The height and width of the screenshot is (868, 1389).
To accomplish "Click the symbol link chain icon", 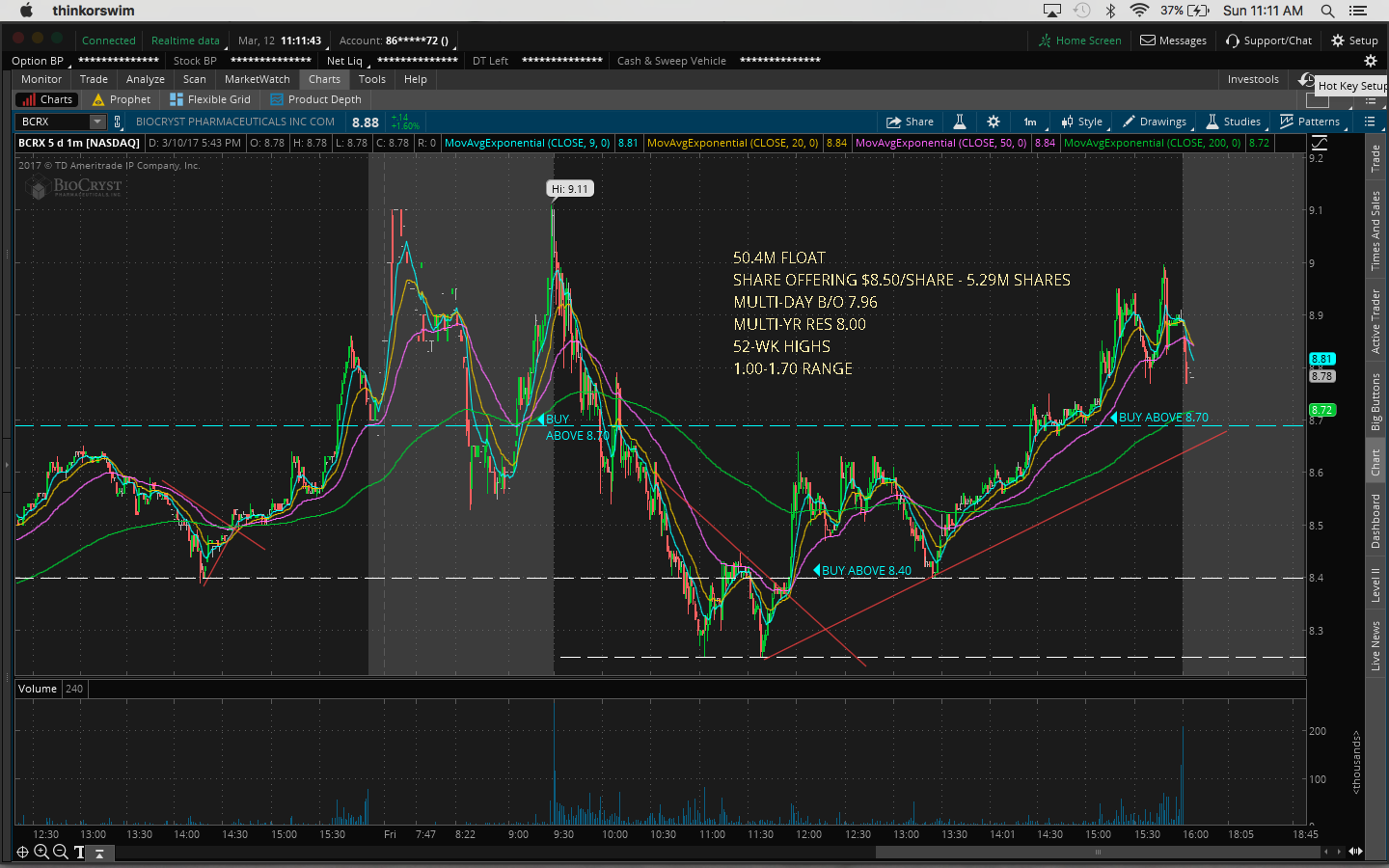I will pos(118,122).
